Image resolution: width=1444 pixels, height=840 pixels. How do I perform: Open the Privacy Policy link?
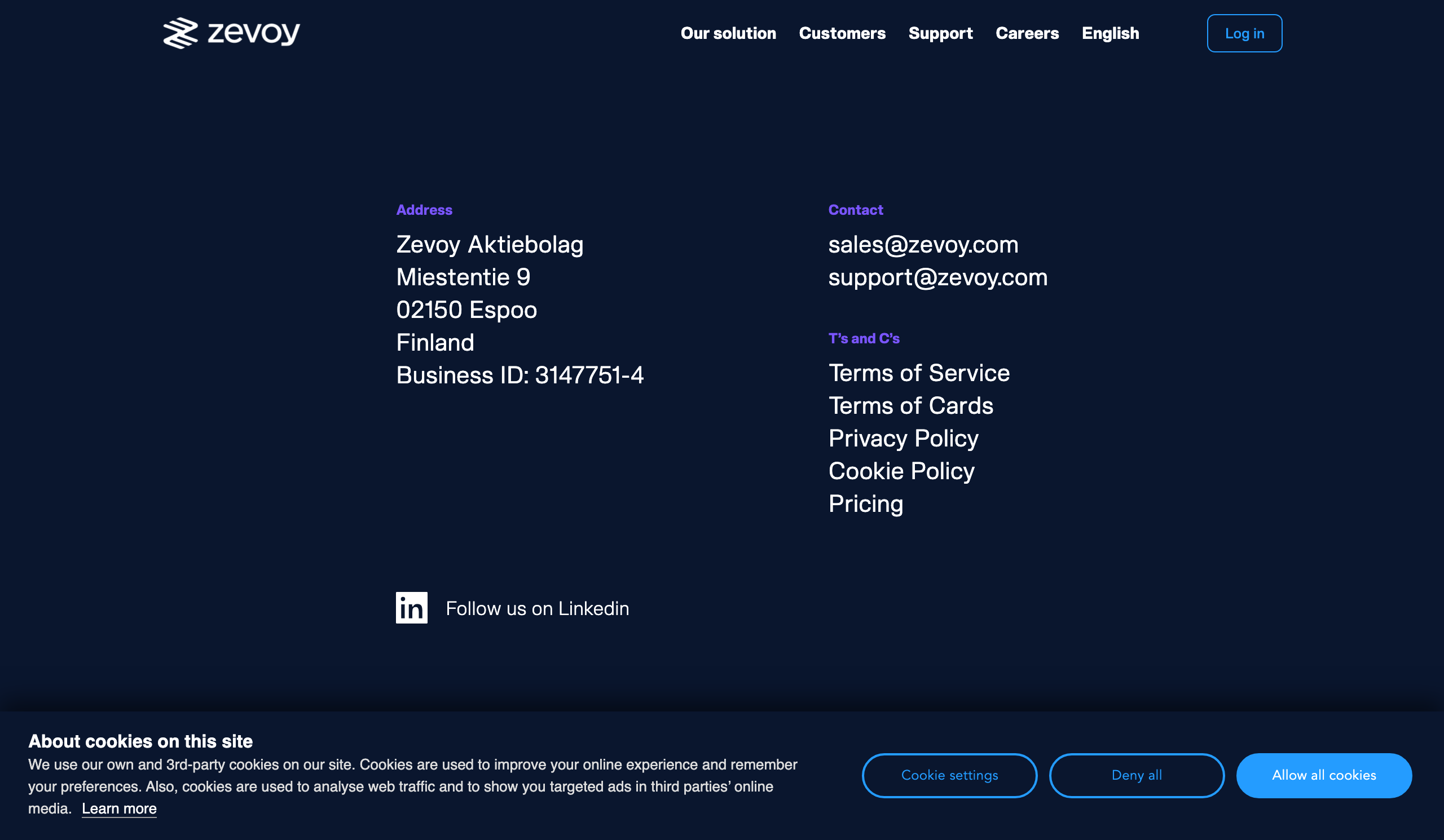click(x=903, y=438)
